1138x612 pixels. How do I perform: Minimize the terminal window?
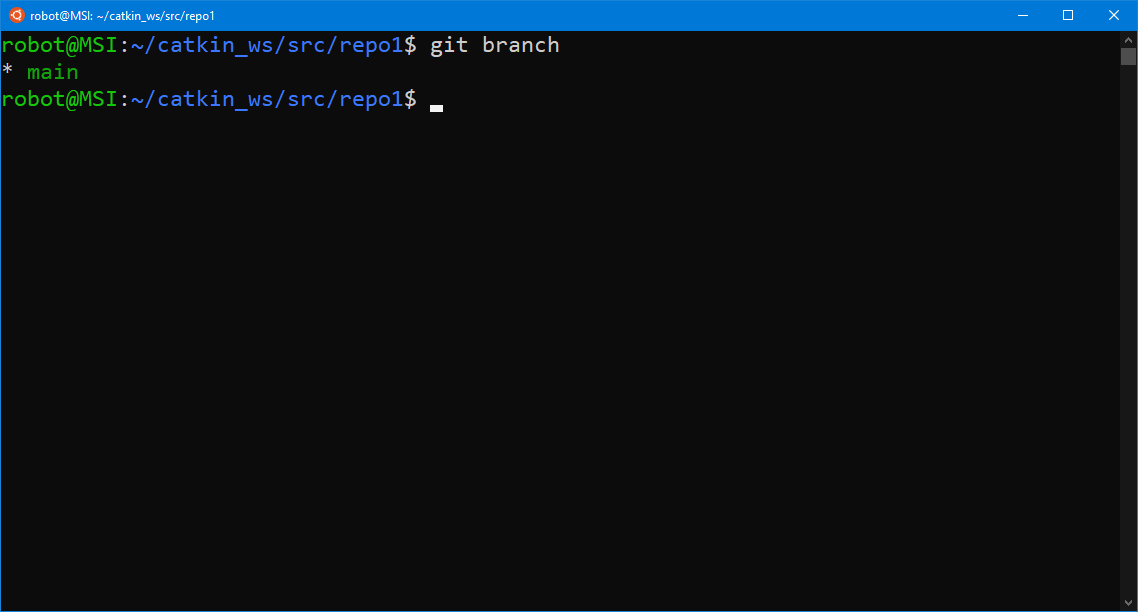[x=1022, y=15]
